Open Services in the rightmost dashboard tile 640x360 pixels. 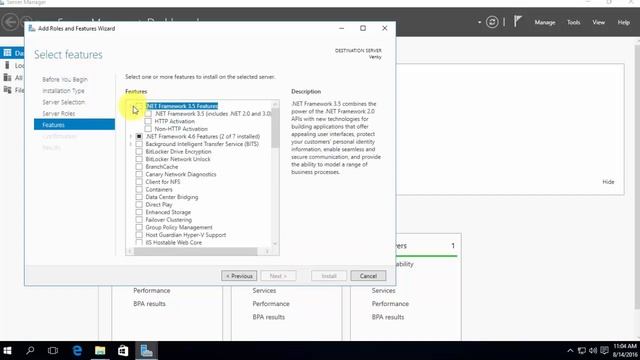click(x=383, y=291)
